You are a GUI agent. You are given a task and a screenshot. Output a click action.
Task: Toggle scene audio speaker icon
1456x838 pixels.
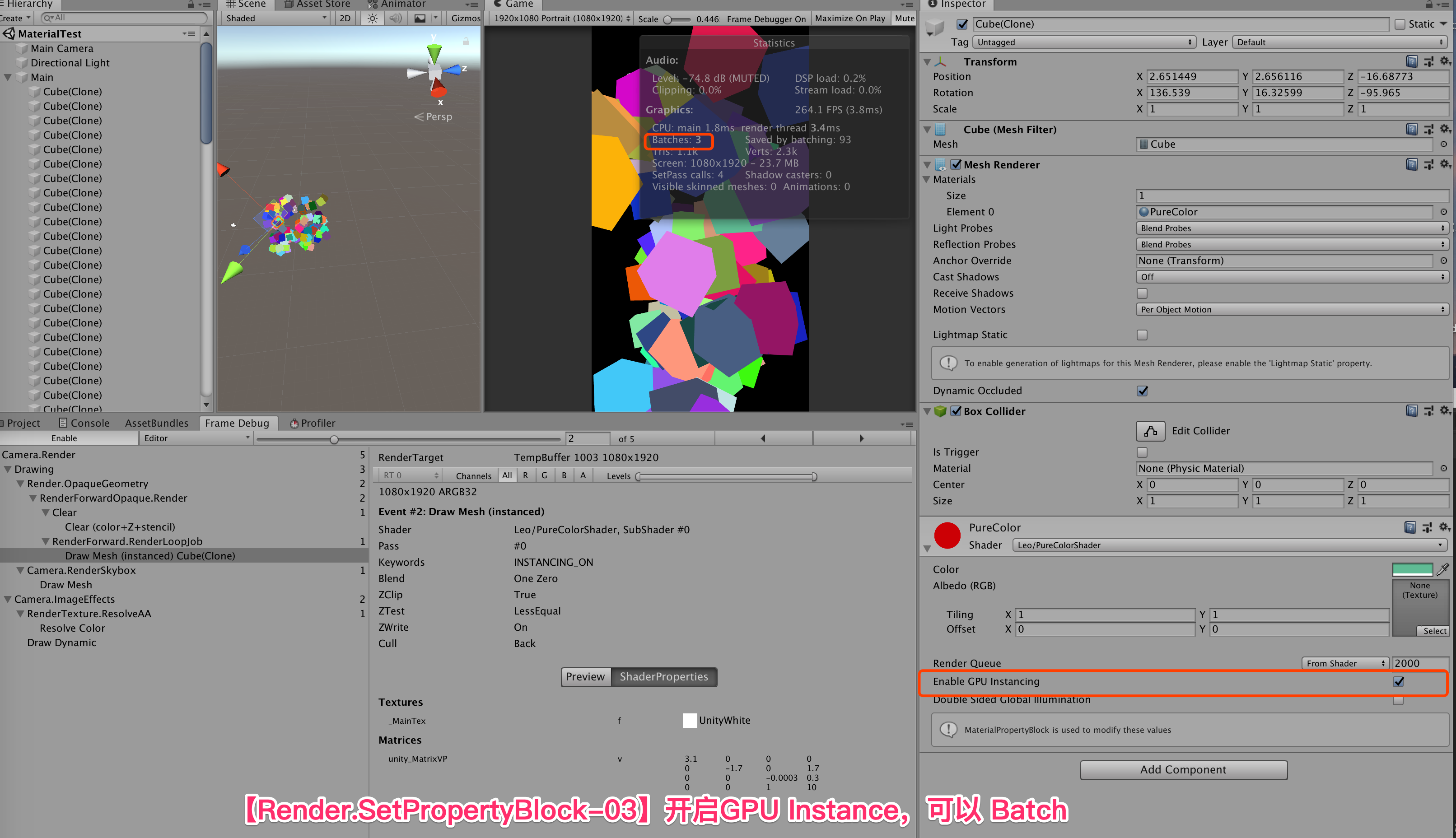396,19
